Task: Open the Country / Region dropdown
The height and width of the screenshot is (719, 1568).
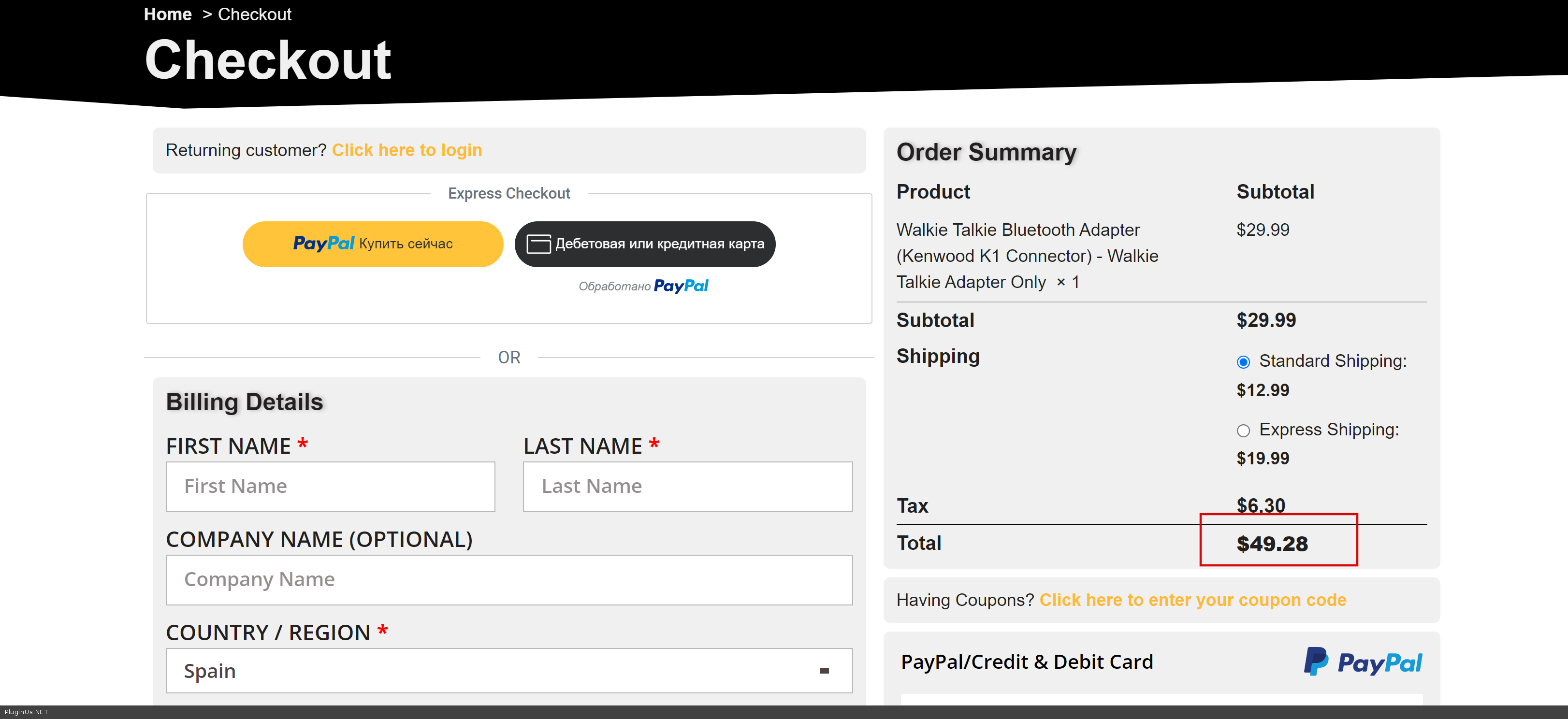Action: tap(509, 670)
